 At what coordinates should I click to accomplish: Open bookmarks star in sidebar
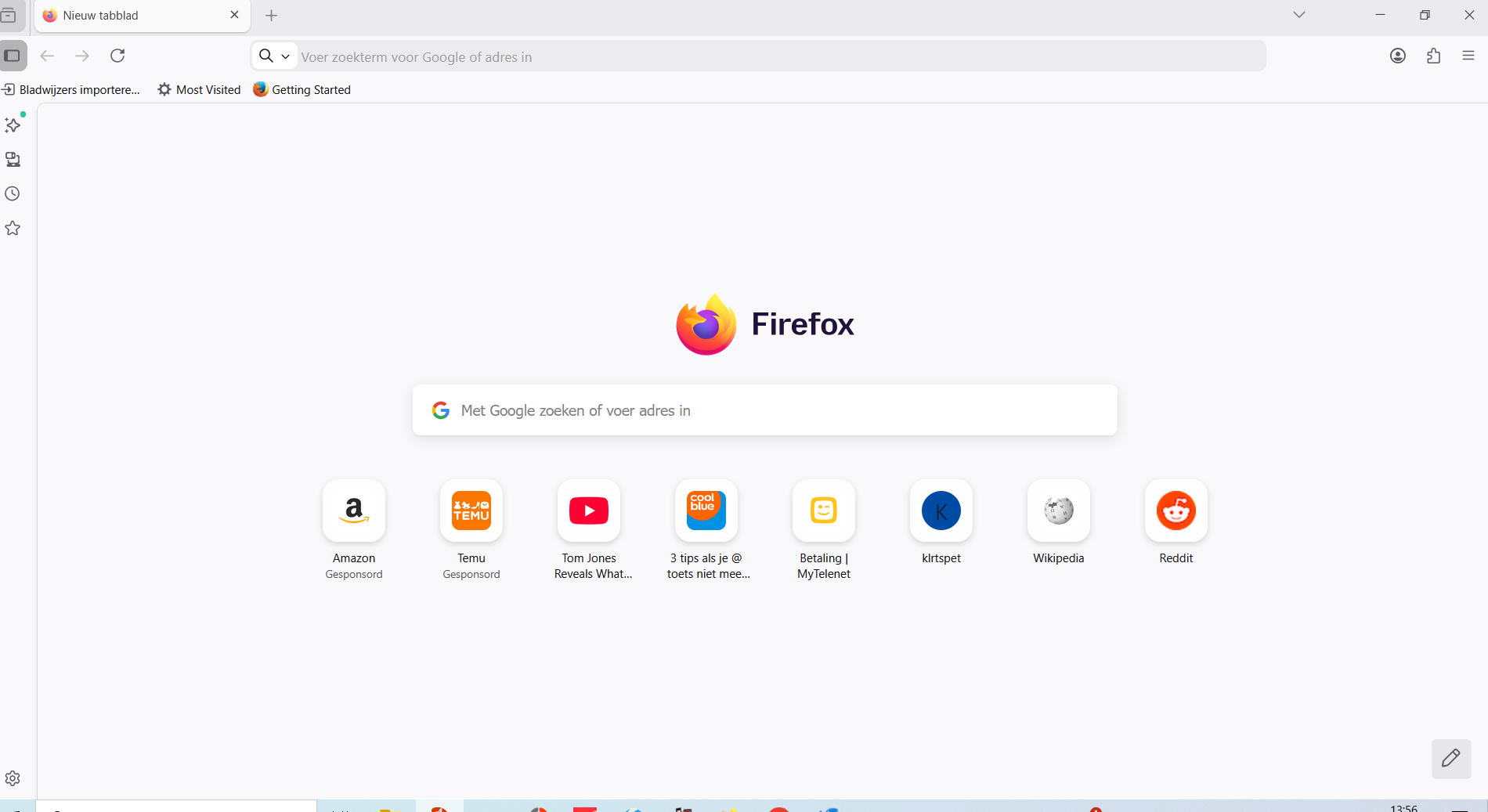click(13, 229)
